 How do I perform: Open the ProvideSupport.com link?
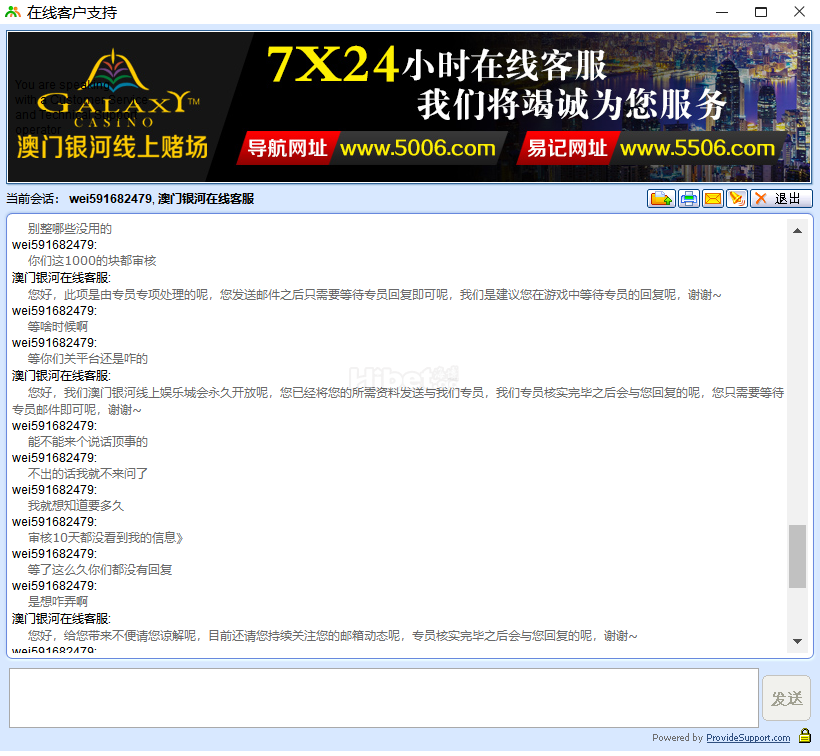[x=748, y=738]
